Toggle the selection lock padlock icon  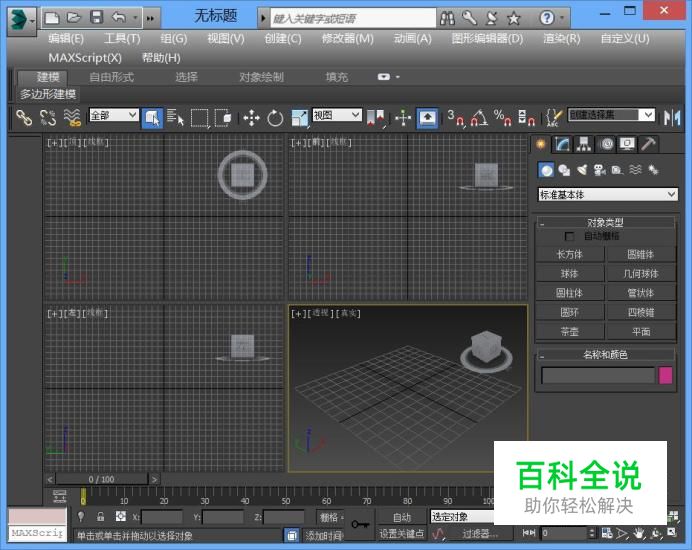(x=100, y=517)
